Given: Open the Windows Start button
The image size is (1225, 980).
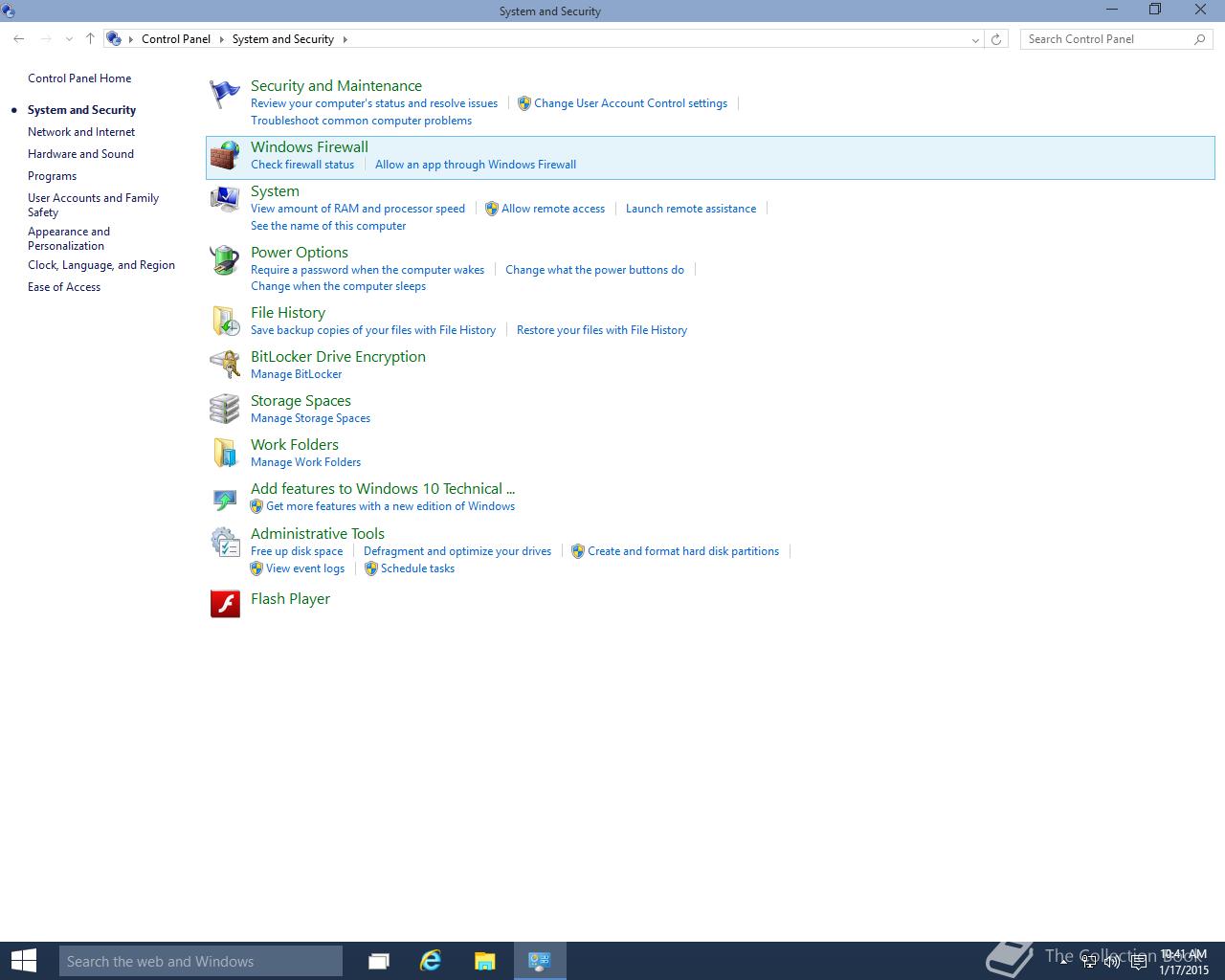Looking at the screenshot, I should coord(24,961).
